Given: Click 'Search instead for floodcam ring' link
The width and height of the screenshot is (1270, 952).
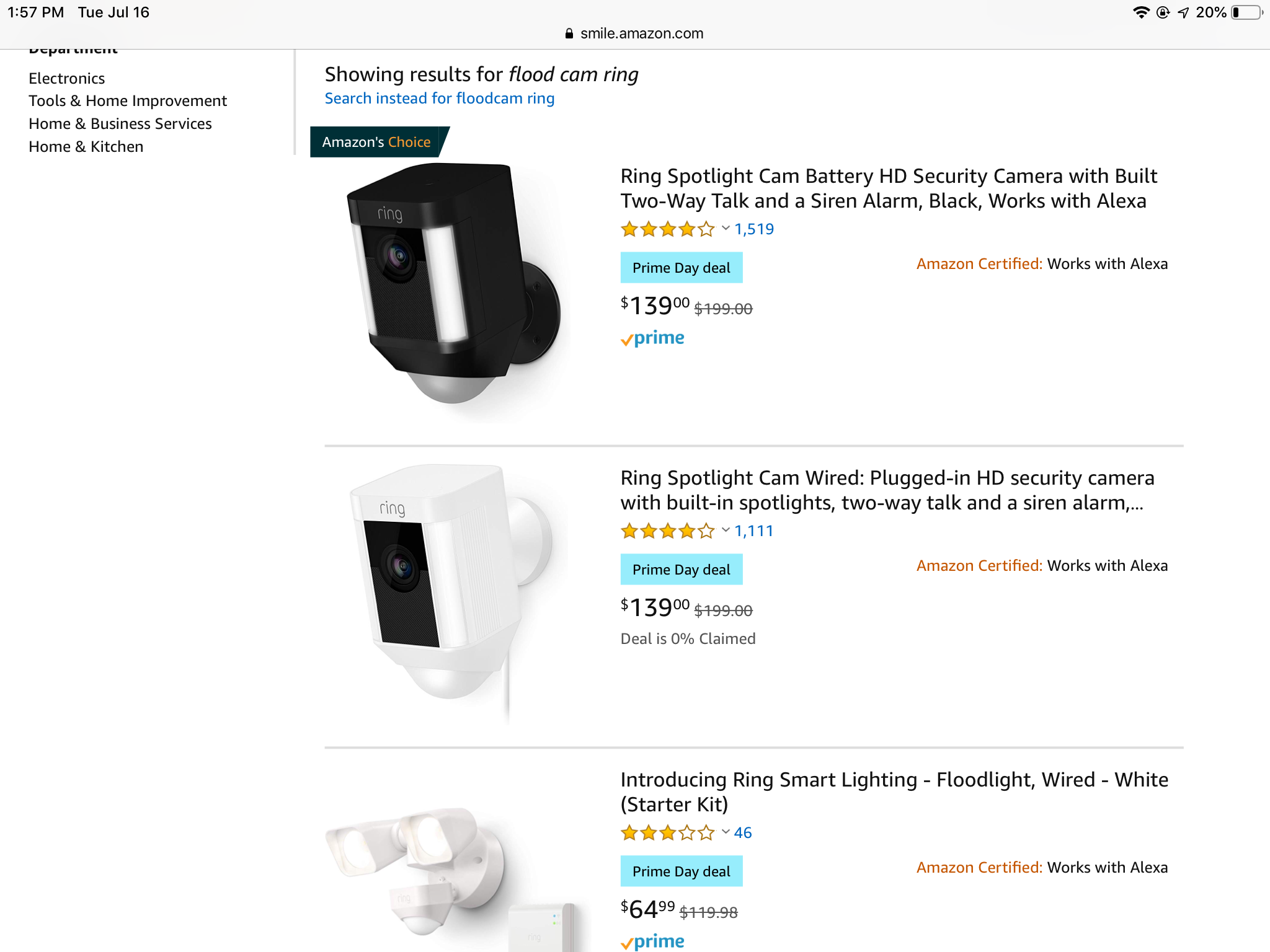Looking at the screenshot, I should pyautogui.click(x=440, y=99).
